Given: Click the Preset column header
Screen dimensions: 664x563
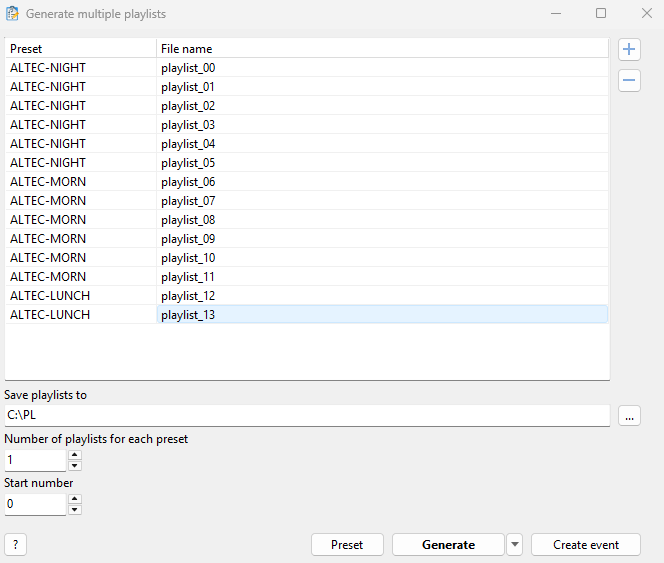Looking at the screenshot, I should 80,48.
